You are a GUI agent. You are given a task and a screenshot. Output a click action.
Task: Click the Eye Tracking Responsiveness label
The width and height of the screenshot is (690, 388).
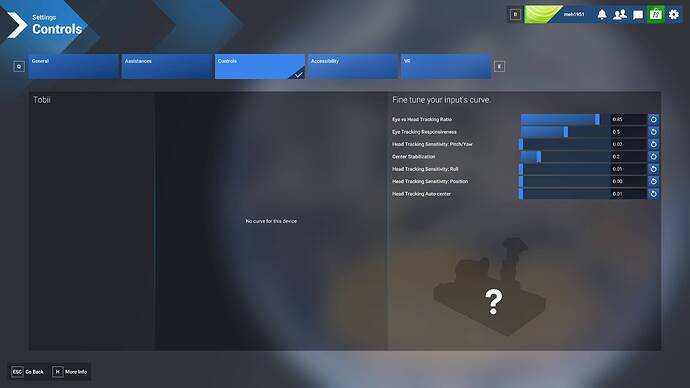point(424,132)
